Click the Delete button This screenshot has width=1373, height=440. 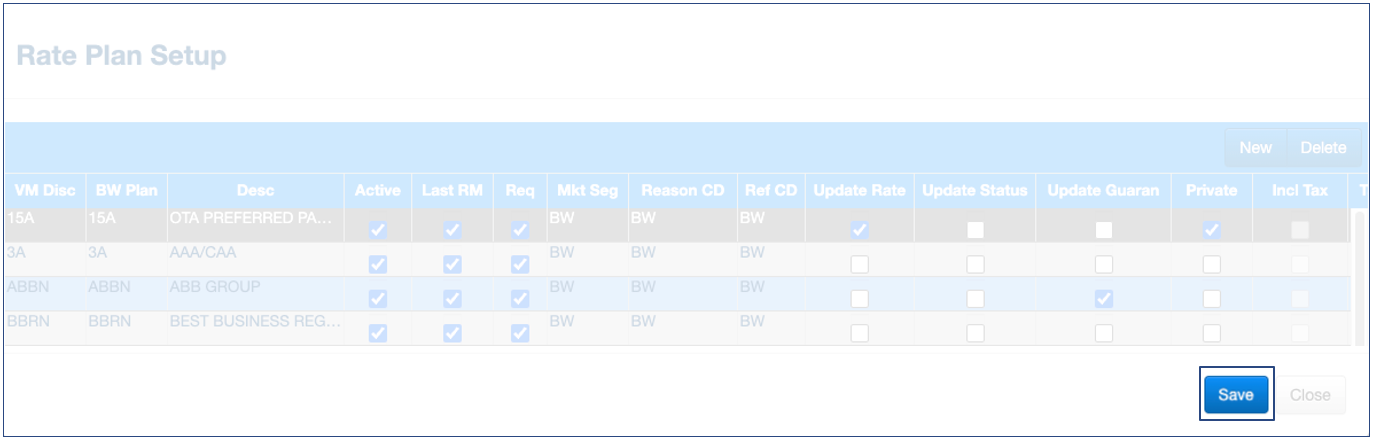click(1323, 148)
